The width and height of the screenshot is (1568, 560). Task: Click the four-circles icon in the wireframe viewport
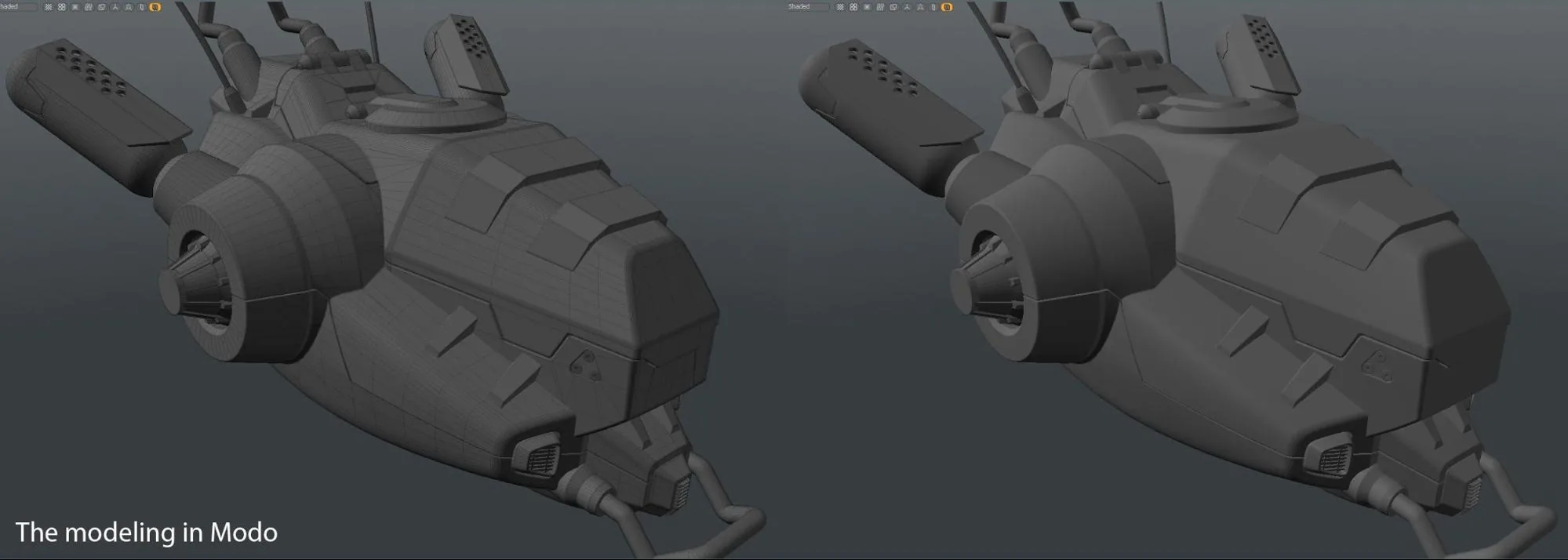tap(61, 7)
